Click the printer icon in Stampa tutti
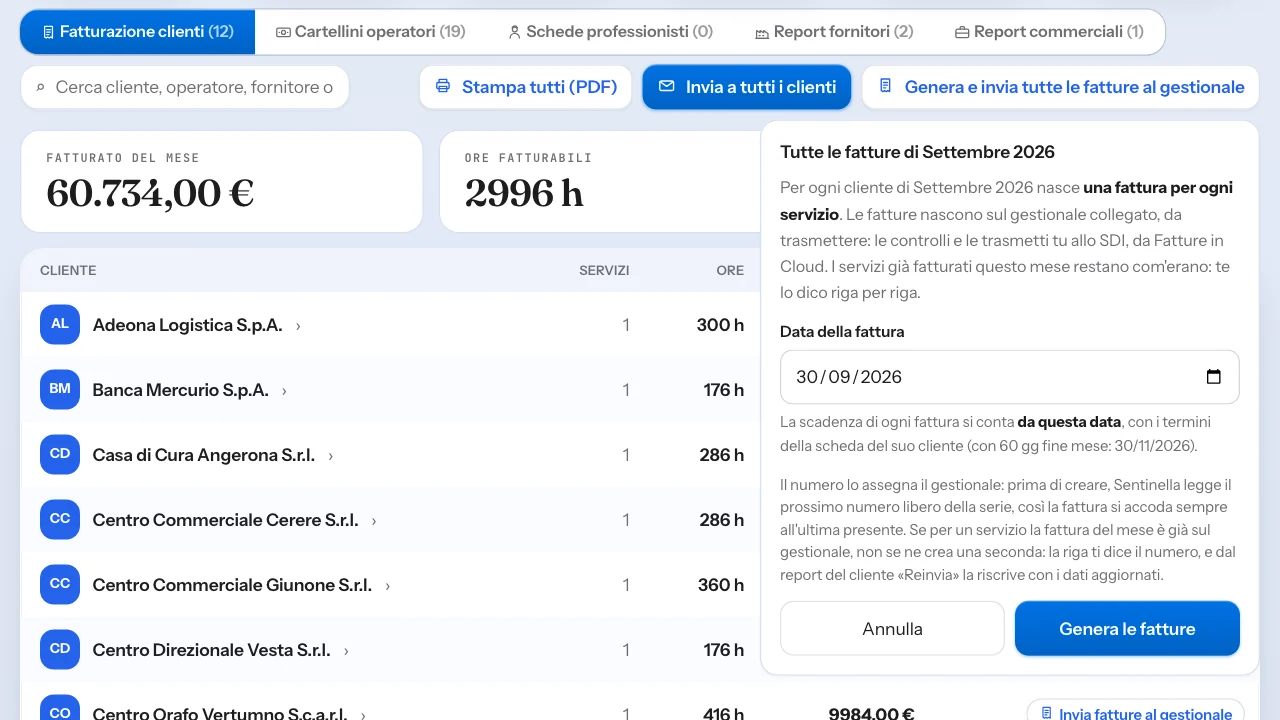The height and width of the screenshot is (720, 1280). (x=443, y=87)
